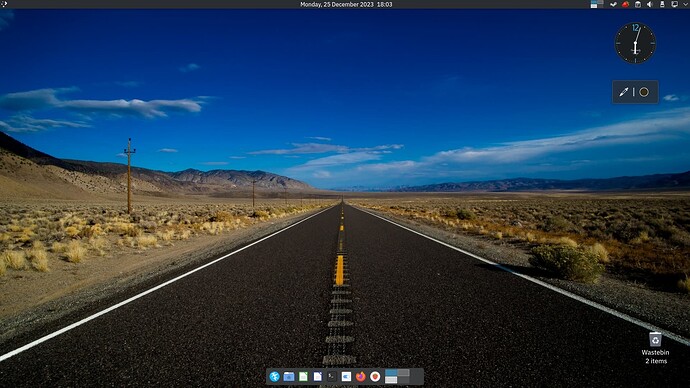Viewport: 690px width, 388px height.
Task: Open the blue file manager dock icon
Action: (x=289, y=377)
